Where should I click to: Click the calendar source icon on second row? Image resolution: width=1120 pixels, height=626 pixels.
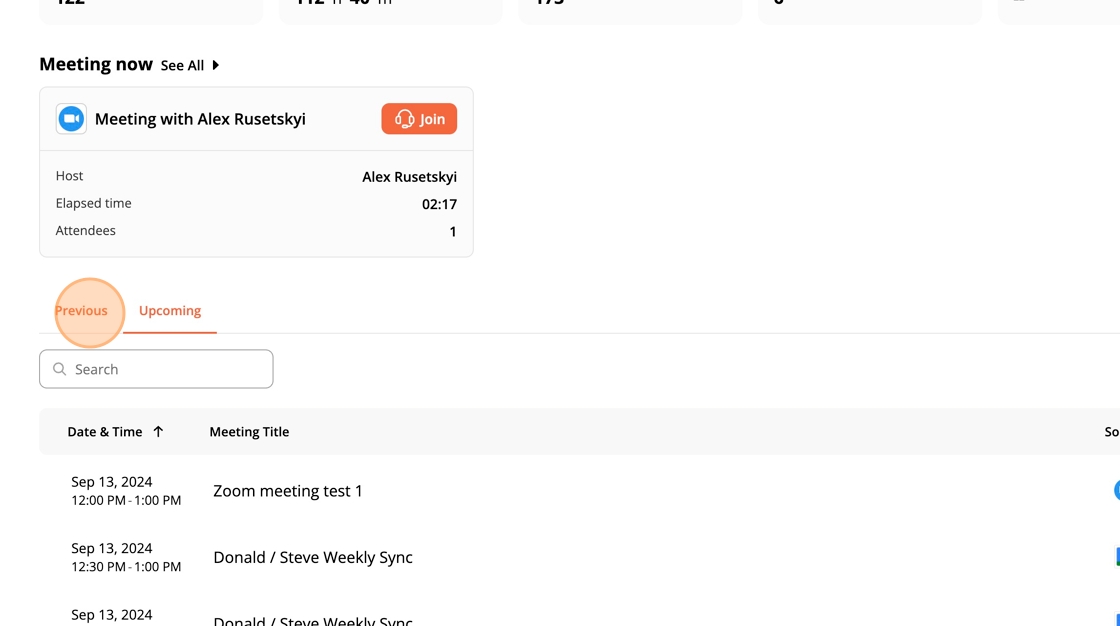click(x=1116, y=557)
